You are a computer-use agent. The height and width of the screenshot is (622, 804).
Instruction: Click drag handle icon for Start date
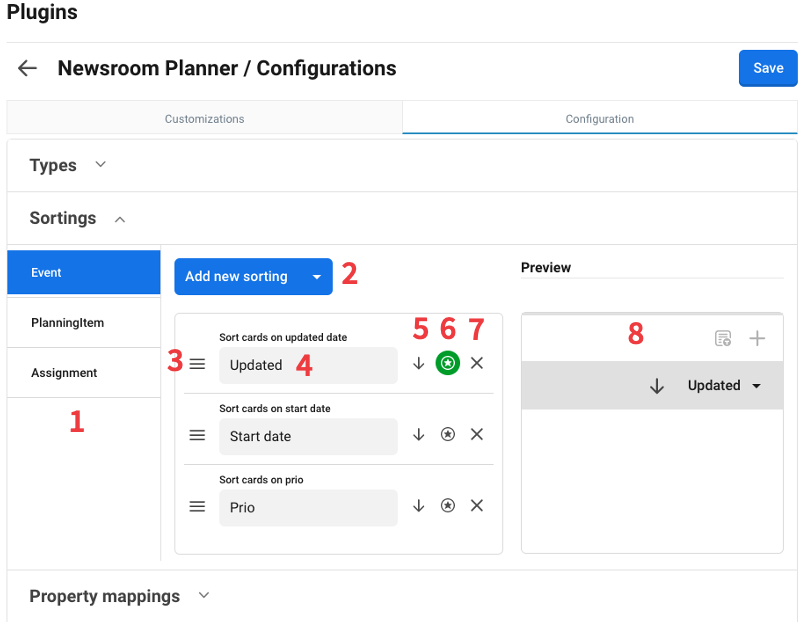(197, 436)
